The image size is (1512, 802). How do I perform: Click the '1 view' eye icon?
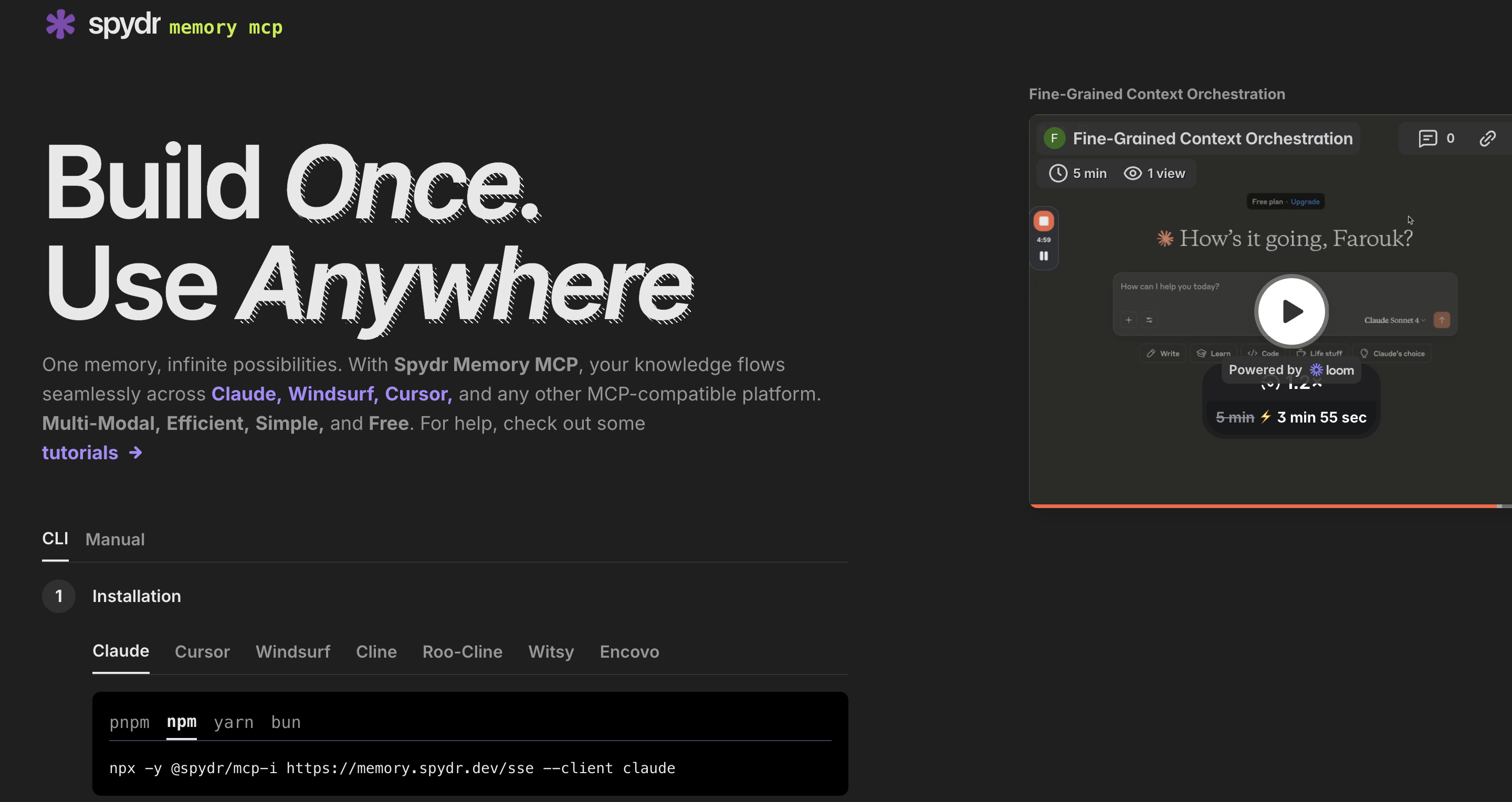click(x=1133, y=173)
